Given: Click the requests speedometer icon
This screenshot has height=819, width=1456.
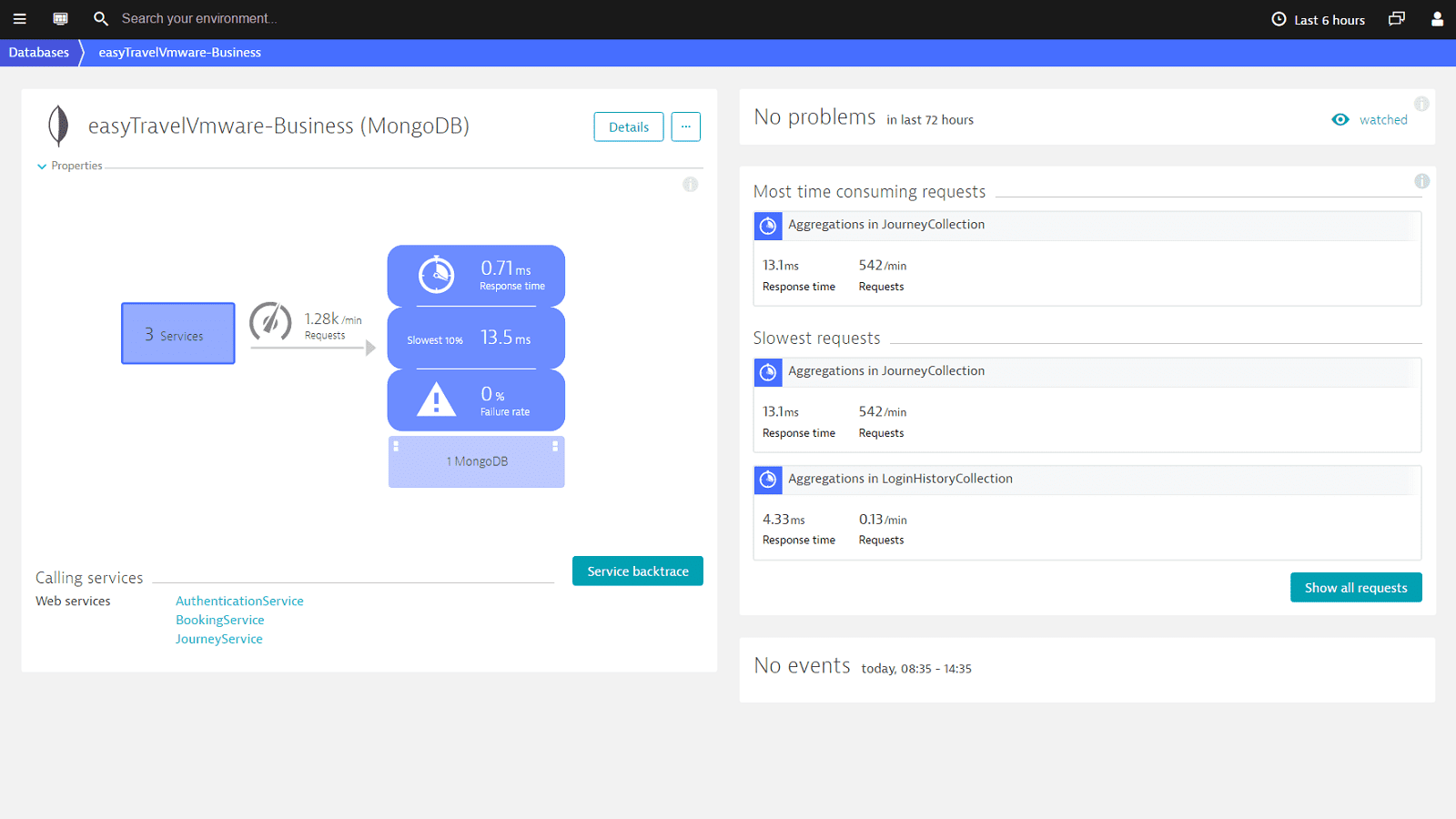Looking at the screenshot, I should (270, 321).
